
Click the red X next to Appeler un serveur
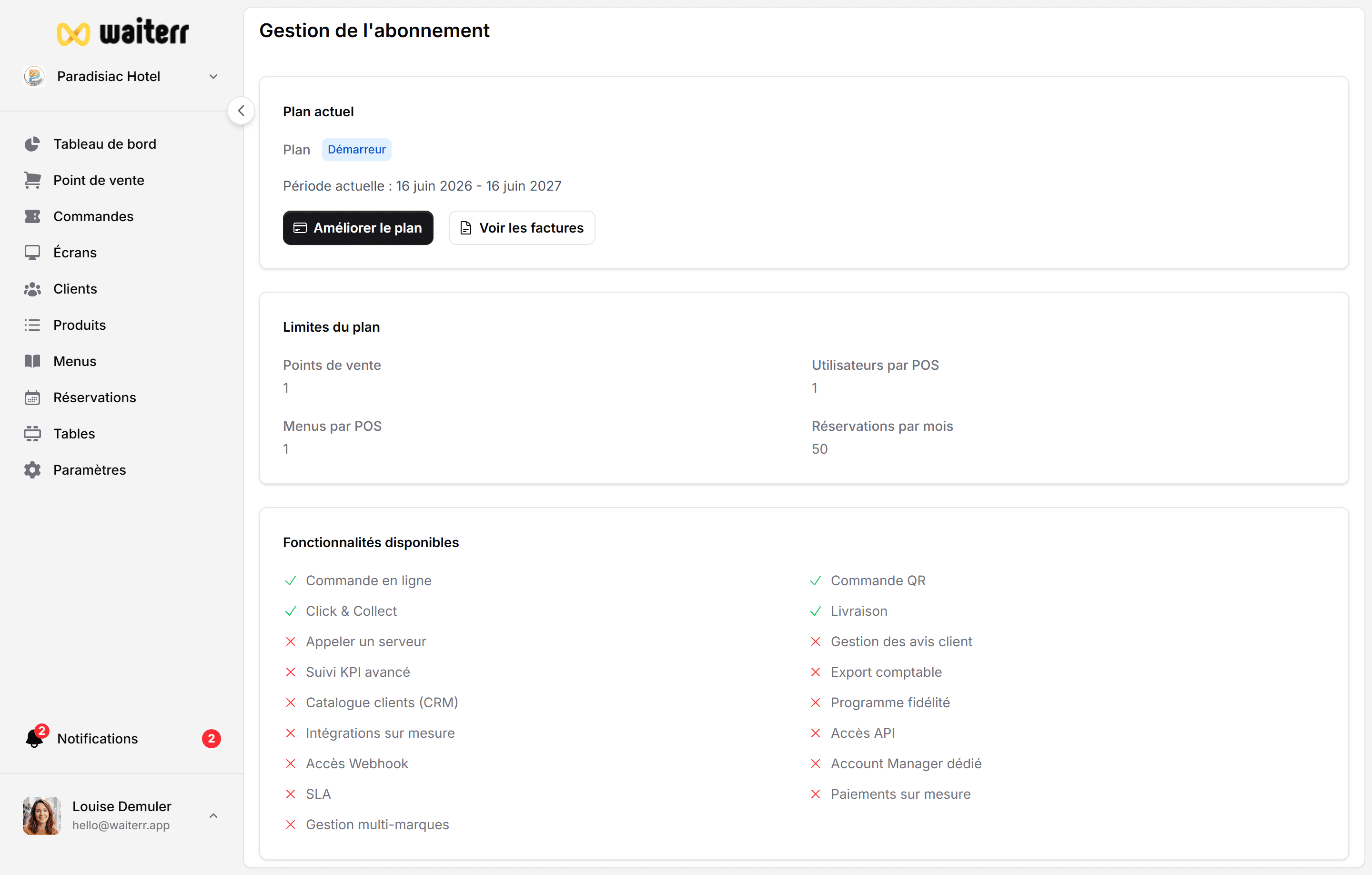point(291,641)
